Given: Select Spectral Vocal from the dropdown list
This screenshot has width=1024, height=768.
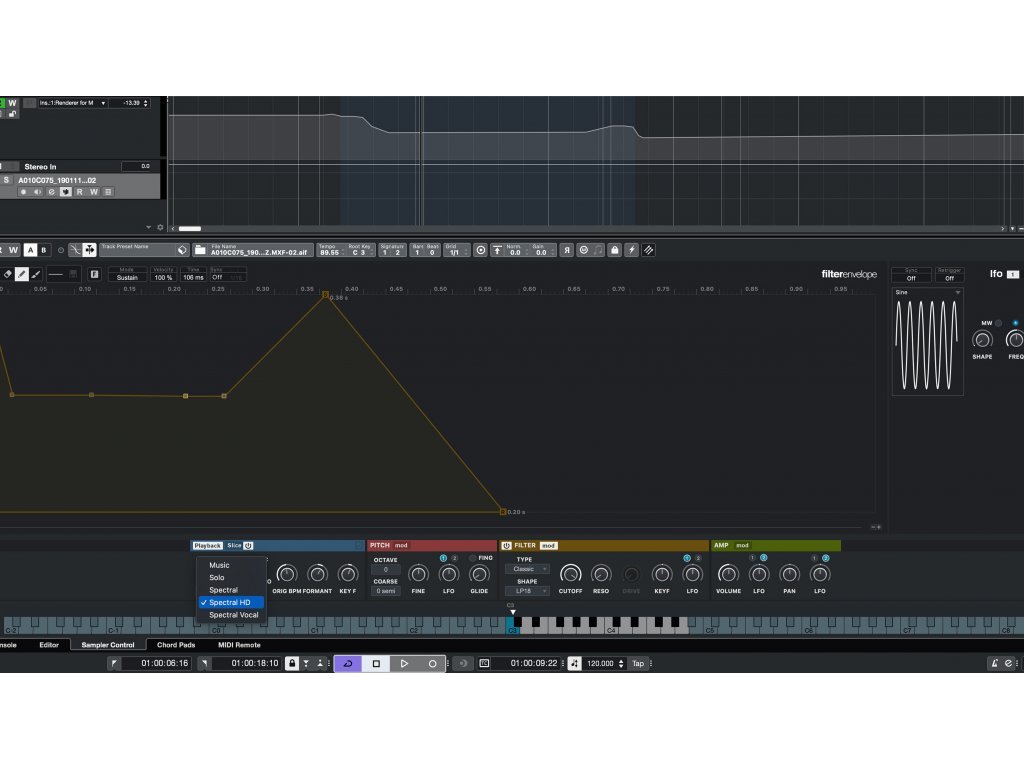Looking at the screenshot, I should (233, 615).
